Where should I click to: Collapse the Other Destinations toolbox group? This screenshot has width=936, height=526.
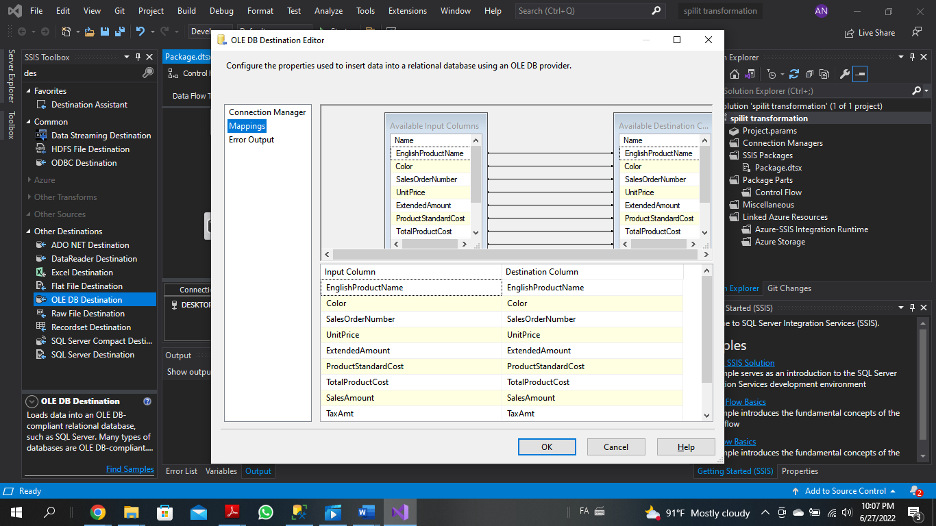[29, 231]
